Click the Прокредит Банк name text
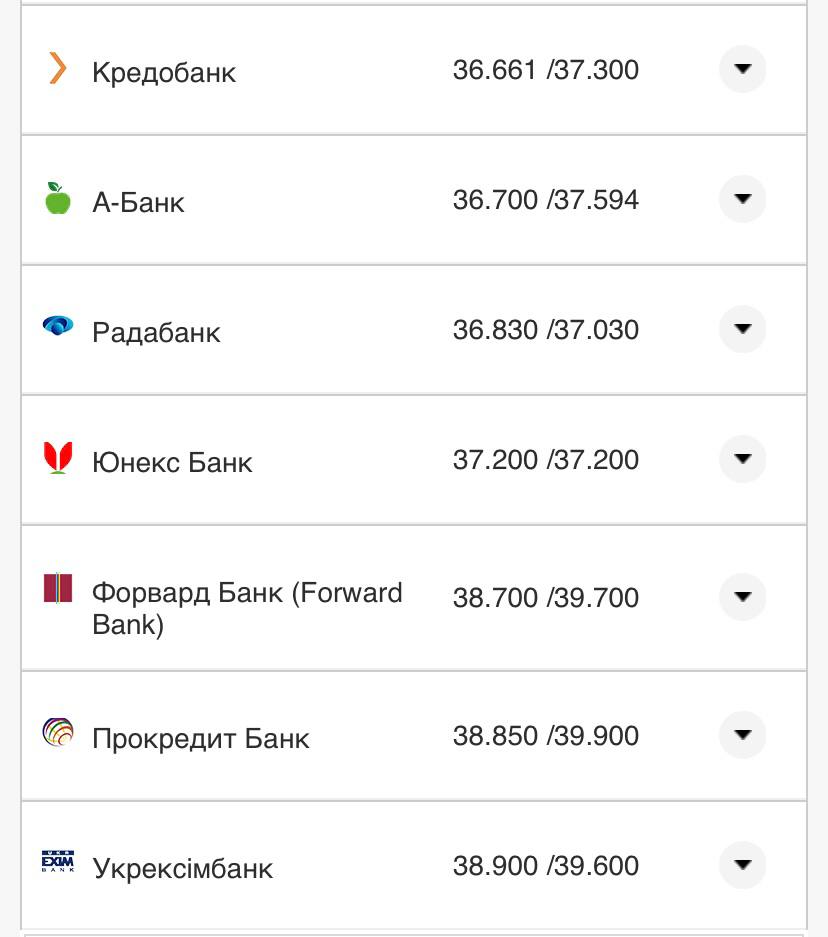The height and width of the screenshot is (937, 828). click(200, 739)
